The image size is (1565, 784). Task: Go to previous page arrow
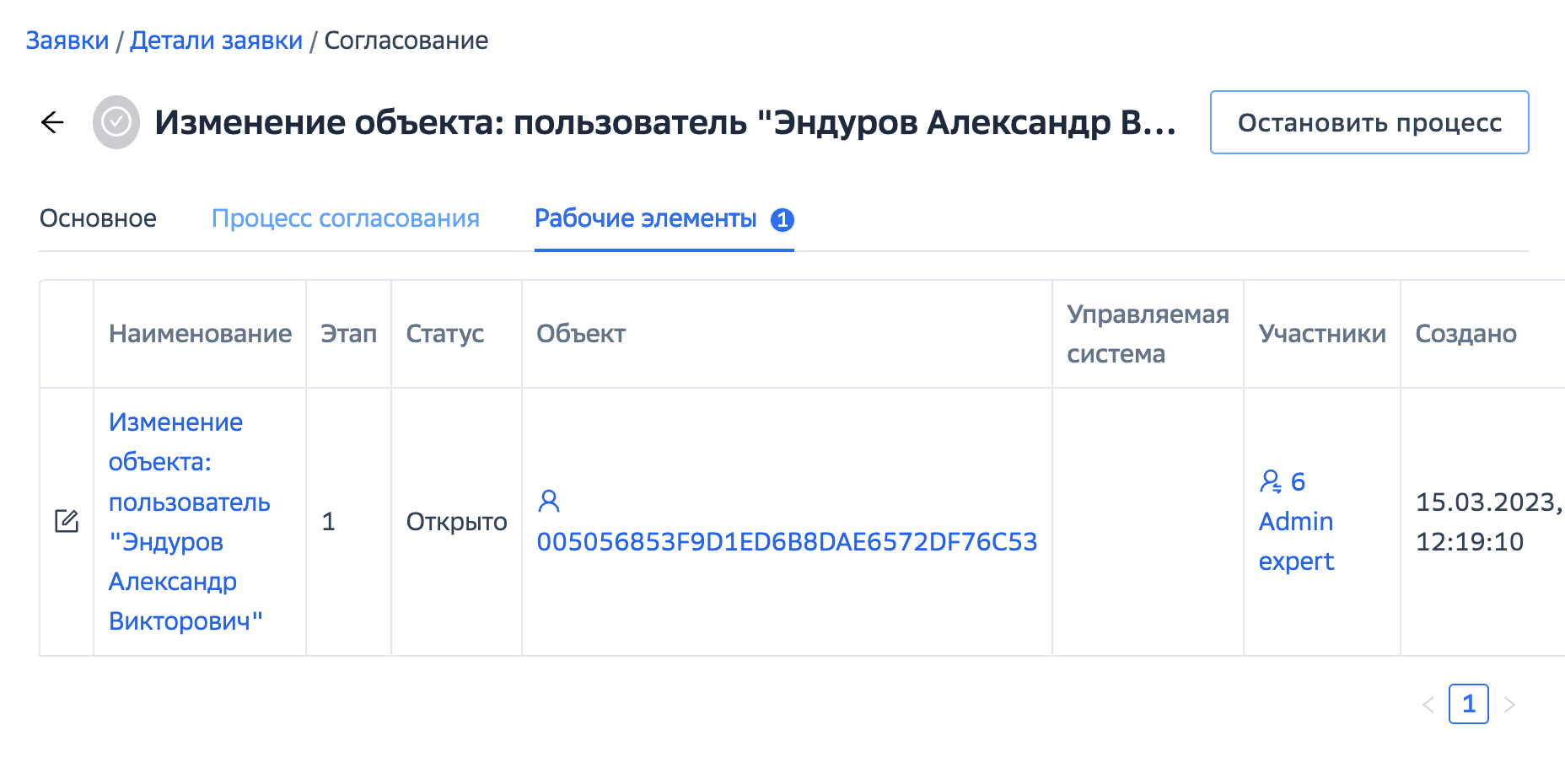coord(1428,705)
